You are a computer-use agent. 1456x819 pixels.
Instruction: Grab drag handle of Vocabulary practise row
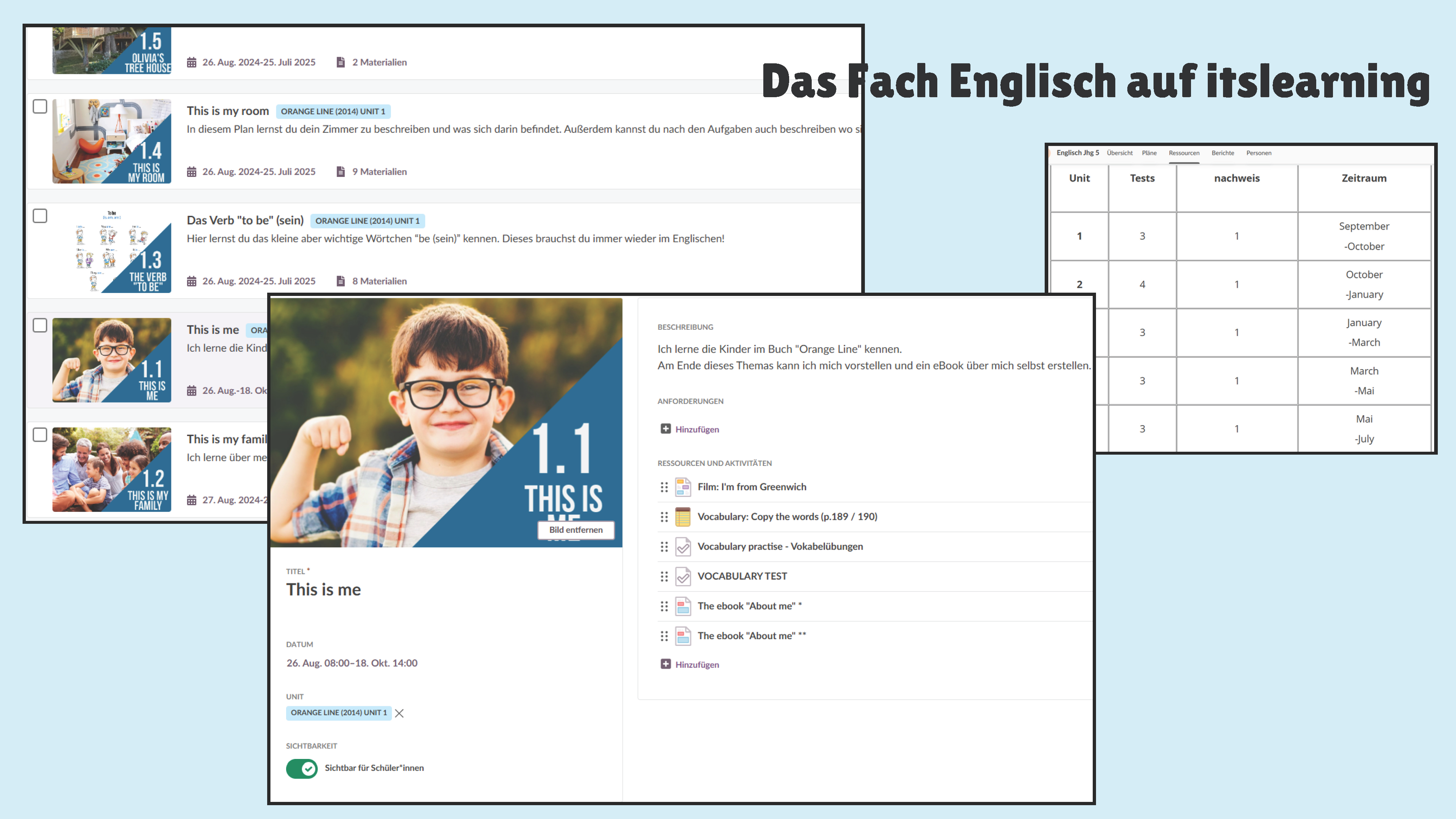click(664, 547)
